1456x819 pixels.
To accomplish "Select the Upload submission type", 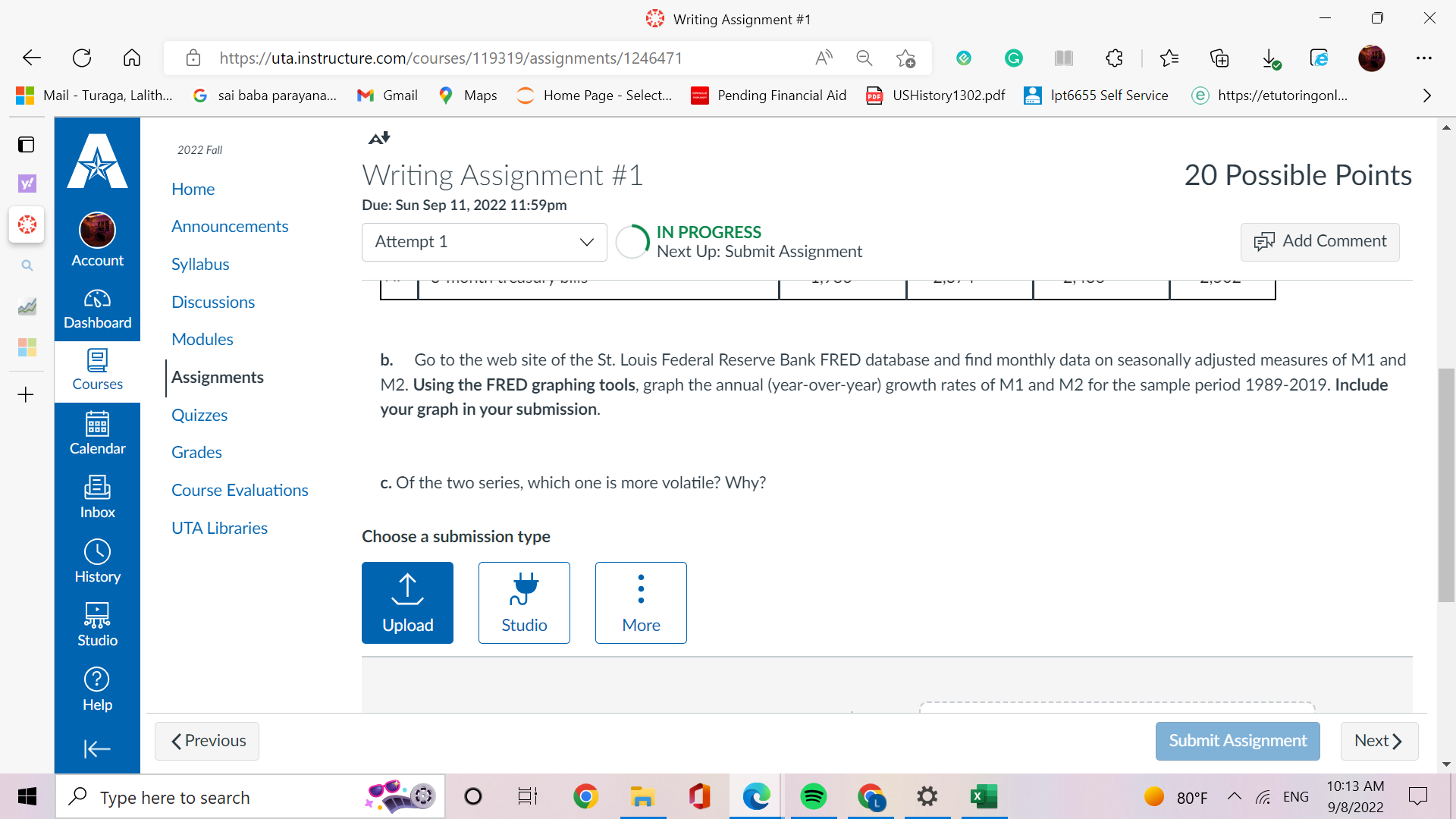I will [x=407, y=603].
